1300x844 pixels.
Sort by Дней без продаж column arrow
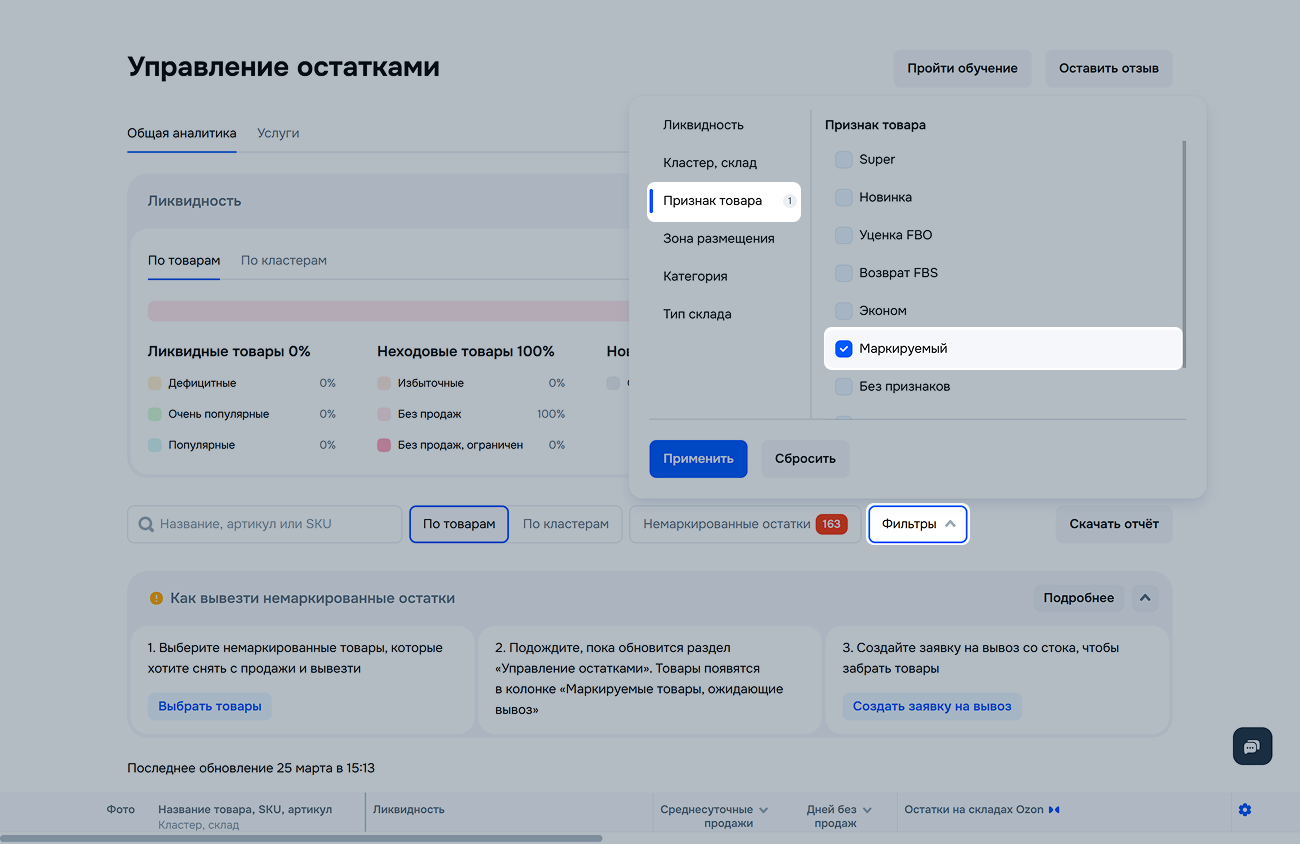pyautogui.click(x=866, y=809)
